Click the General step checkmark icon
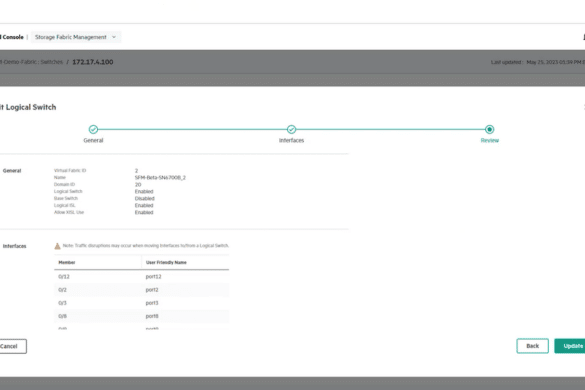Screen dimensions: 585x390 (93, 130)
